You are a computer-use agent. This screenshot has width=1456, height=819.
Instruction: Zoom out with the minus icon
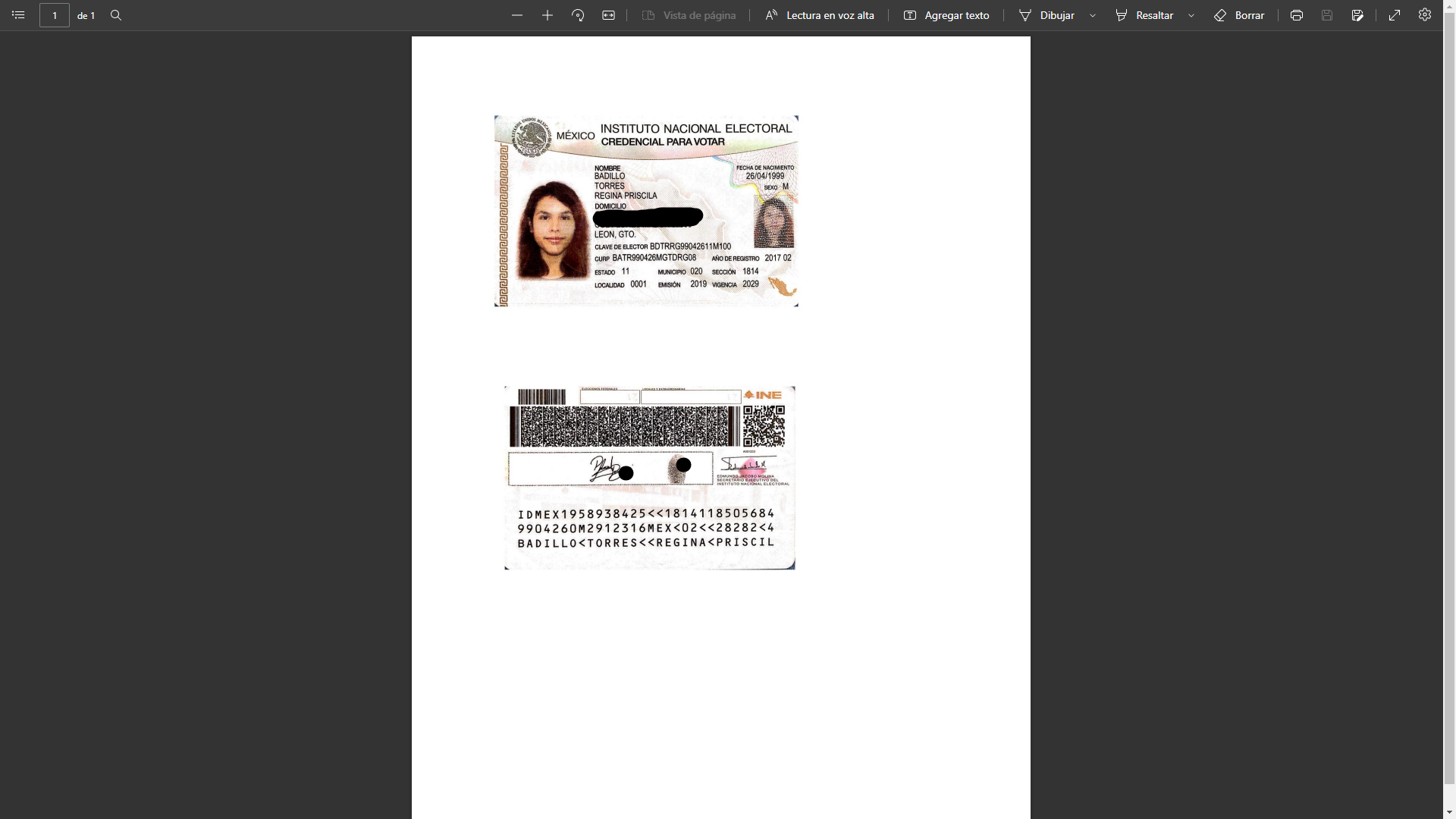point(517,15)
